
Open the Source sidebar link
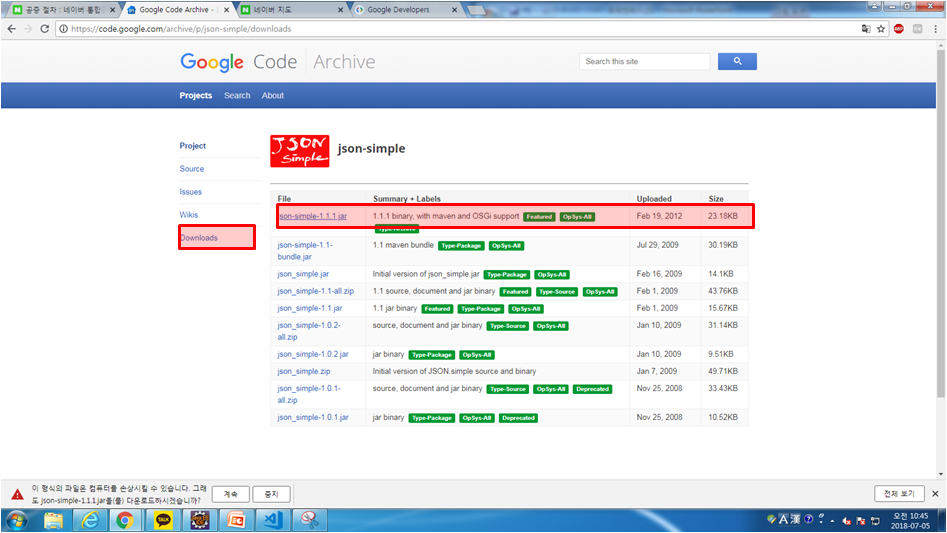tap(191, 168)
